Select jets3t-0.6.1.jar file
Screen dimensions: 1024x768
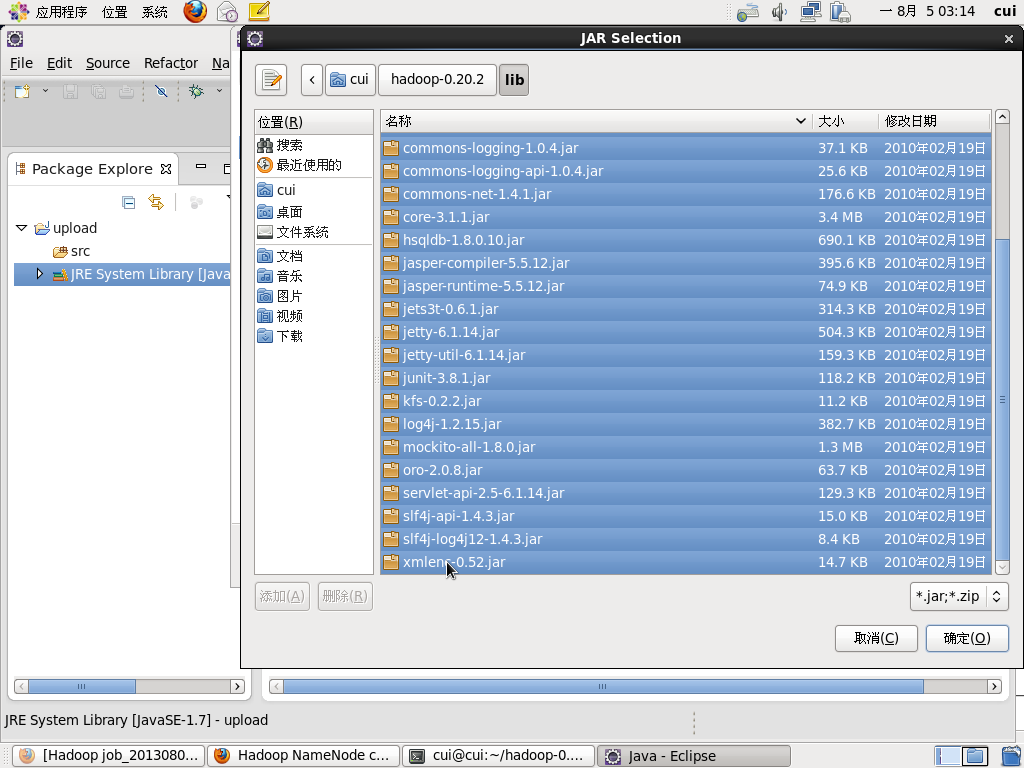686,309
